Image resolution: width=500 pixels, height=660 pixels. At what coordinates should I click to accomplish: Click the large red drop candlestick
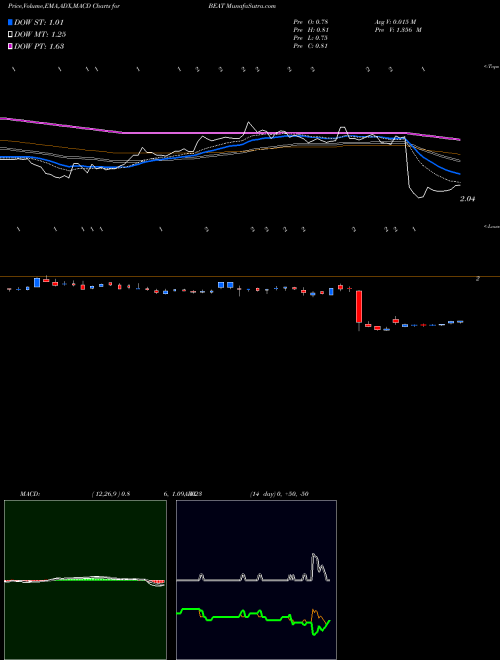click(x=359, y=306)
